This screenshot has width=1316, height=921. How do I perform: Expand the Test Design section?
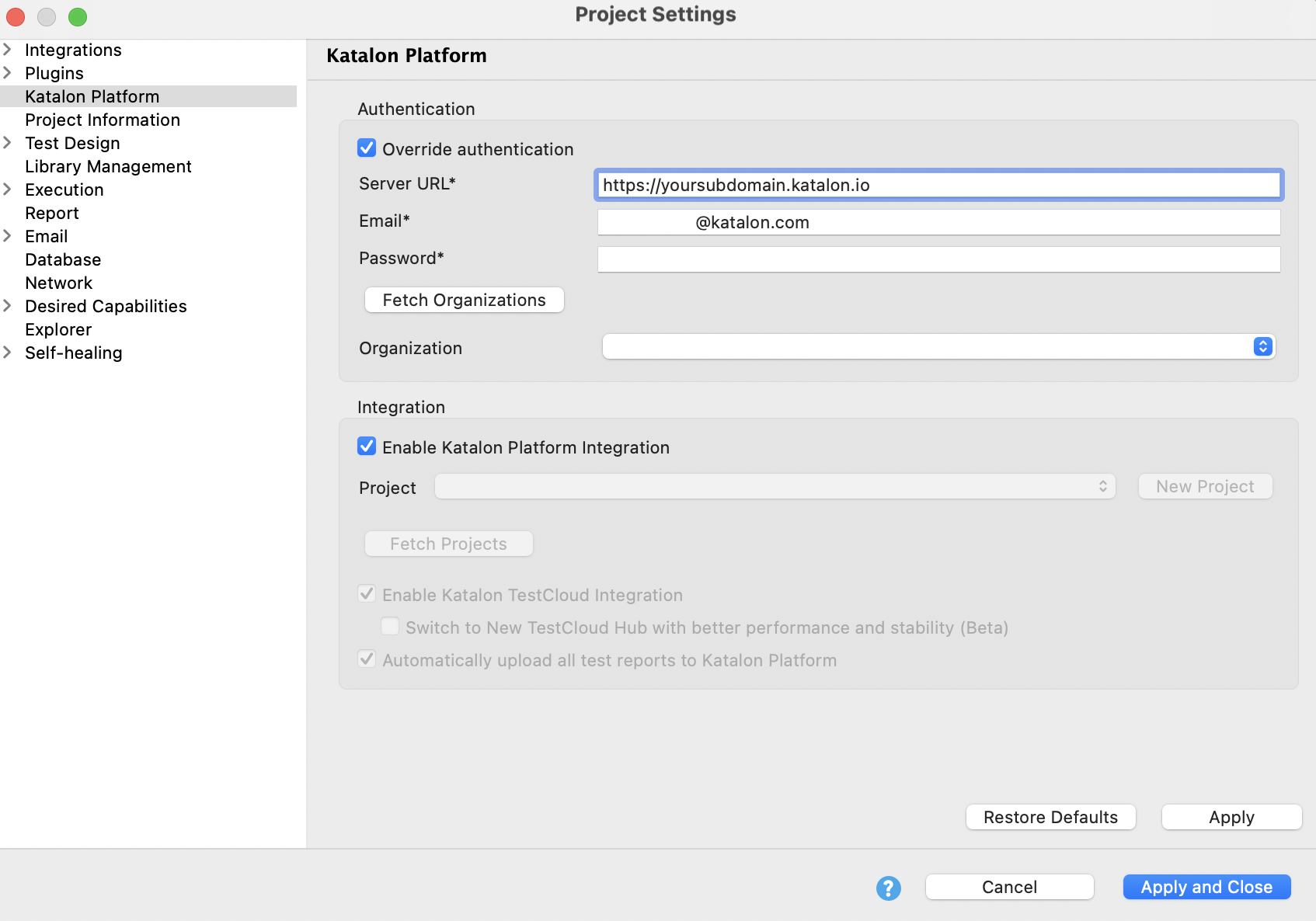tap(8, 143)
